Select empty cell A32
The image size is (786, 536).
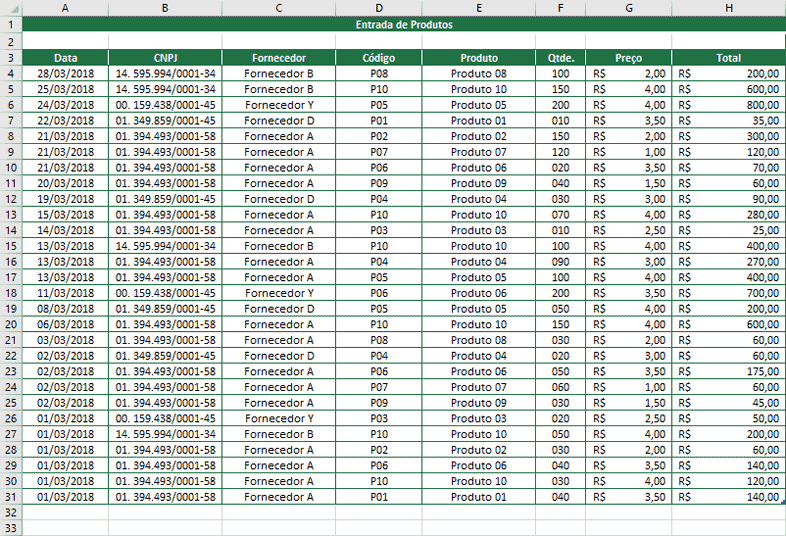(x=65, y=512)
